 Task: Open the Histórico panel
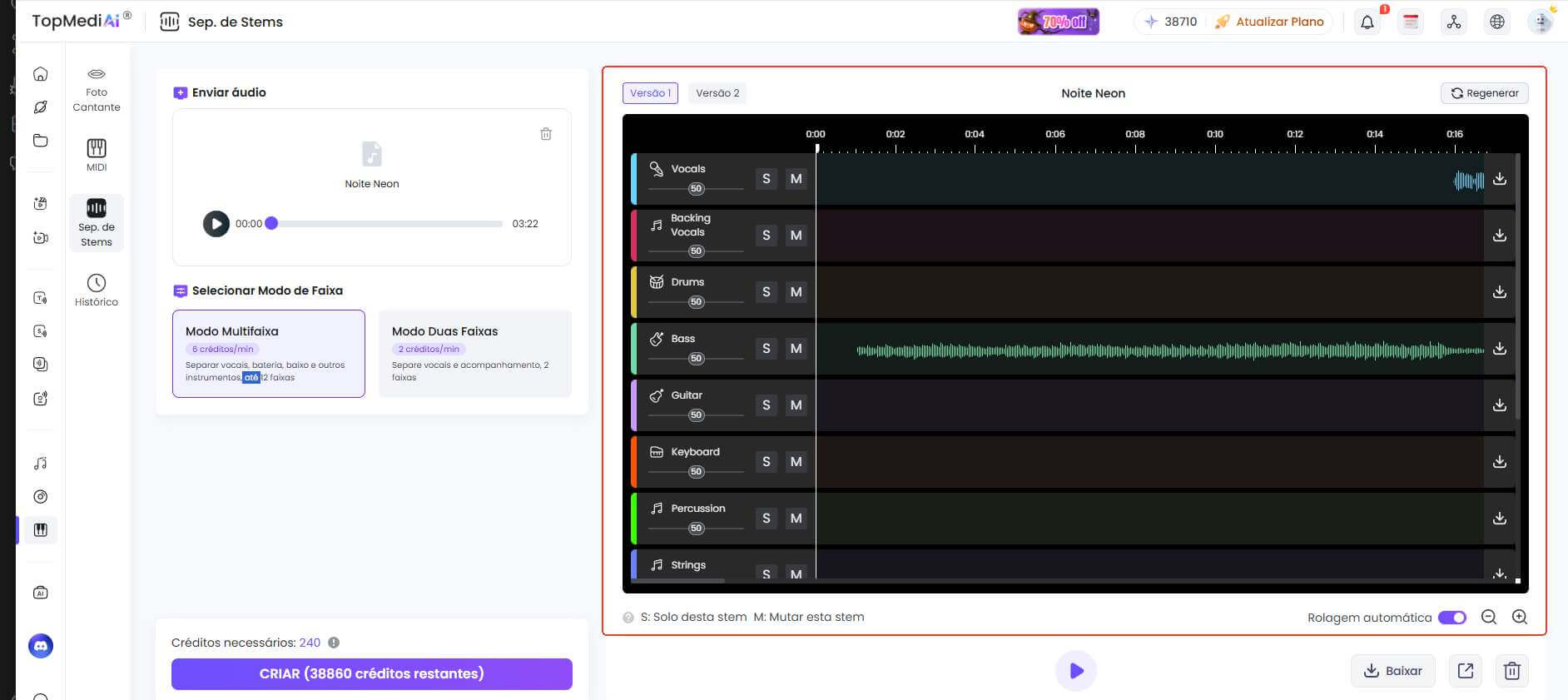(97, 290)
